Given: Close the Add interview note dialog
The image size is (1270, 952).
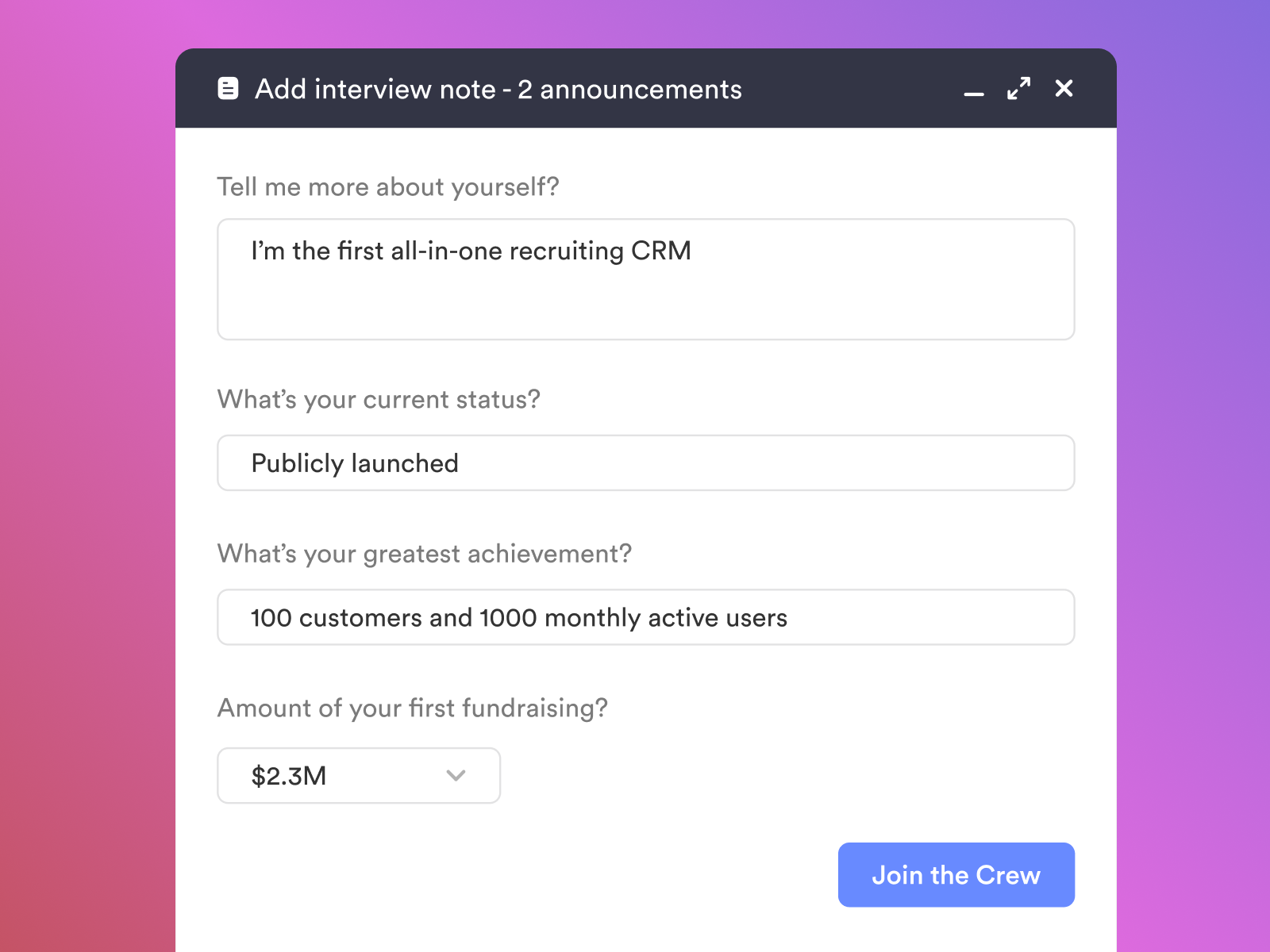Looking at the screenshot, I should [x=1064, y=88].
